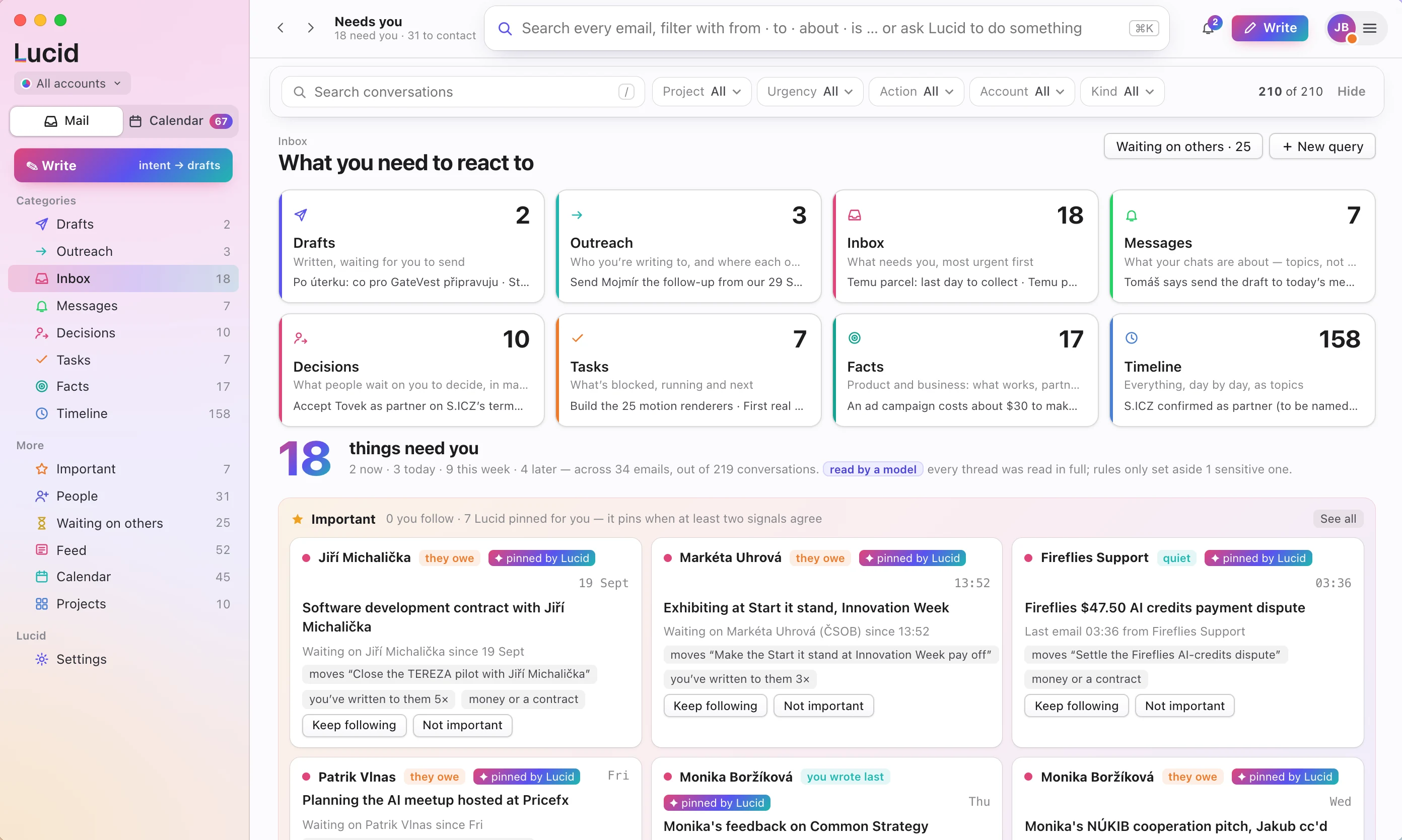Switch to the Calendar view with 67 badge
The width and height of the screenshot is (1402, 840).
(181, 121)
